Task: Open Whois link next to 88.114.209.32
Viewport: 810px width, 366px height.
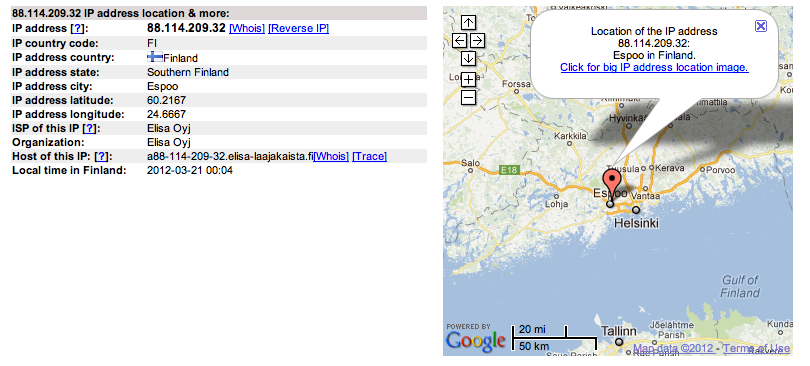Action: coord(247,28)
